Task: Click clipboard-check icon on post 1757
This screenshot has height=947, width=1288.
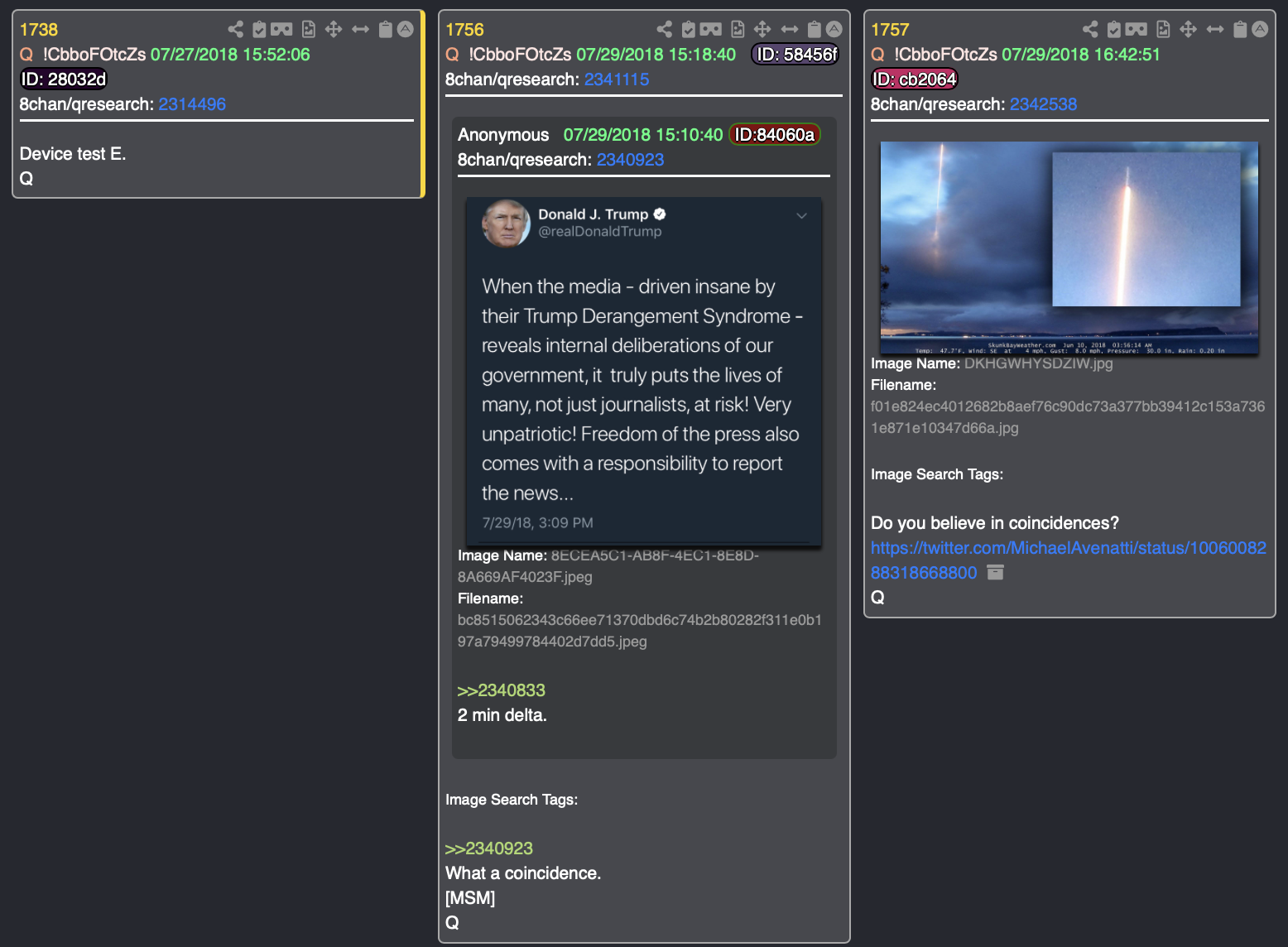Action: tap(1113, 30)
